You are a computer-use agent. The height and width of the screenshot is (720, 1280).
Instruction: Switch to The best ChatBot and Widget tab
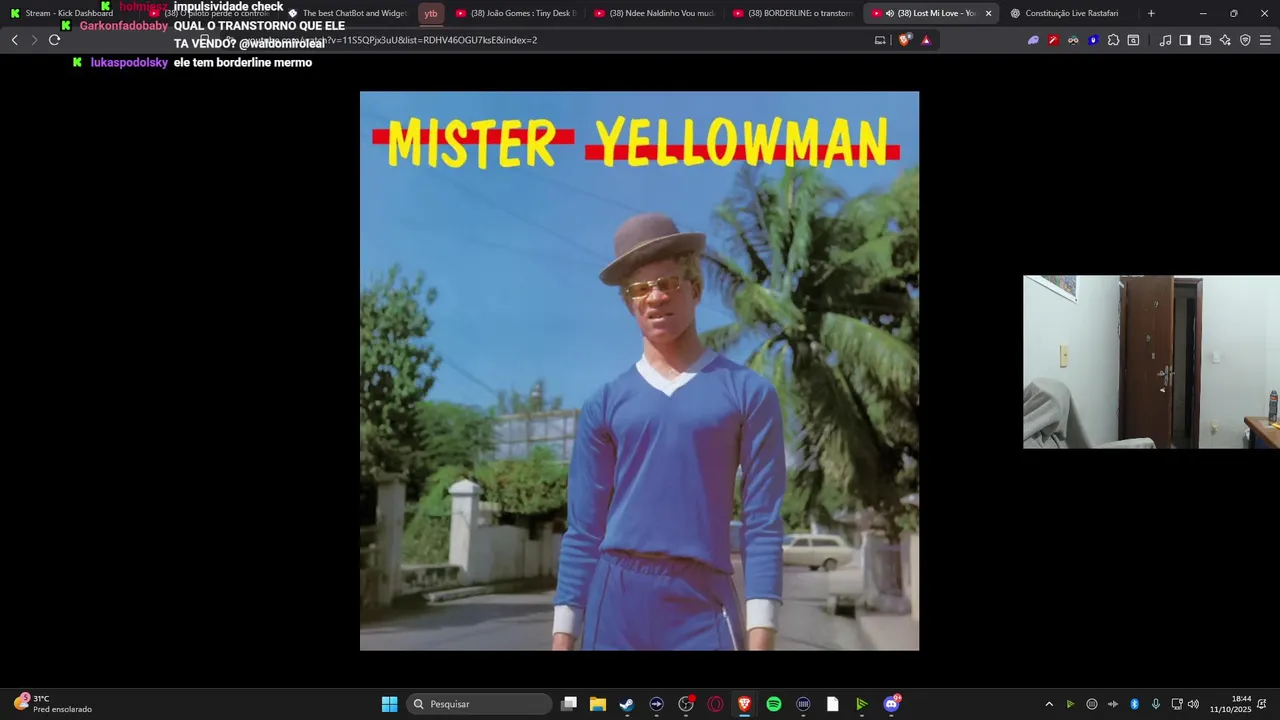pyautogui.click(x=348, y=13)
